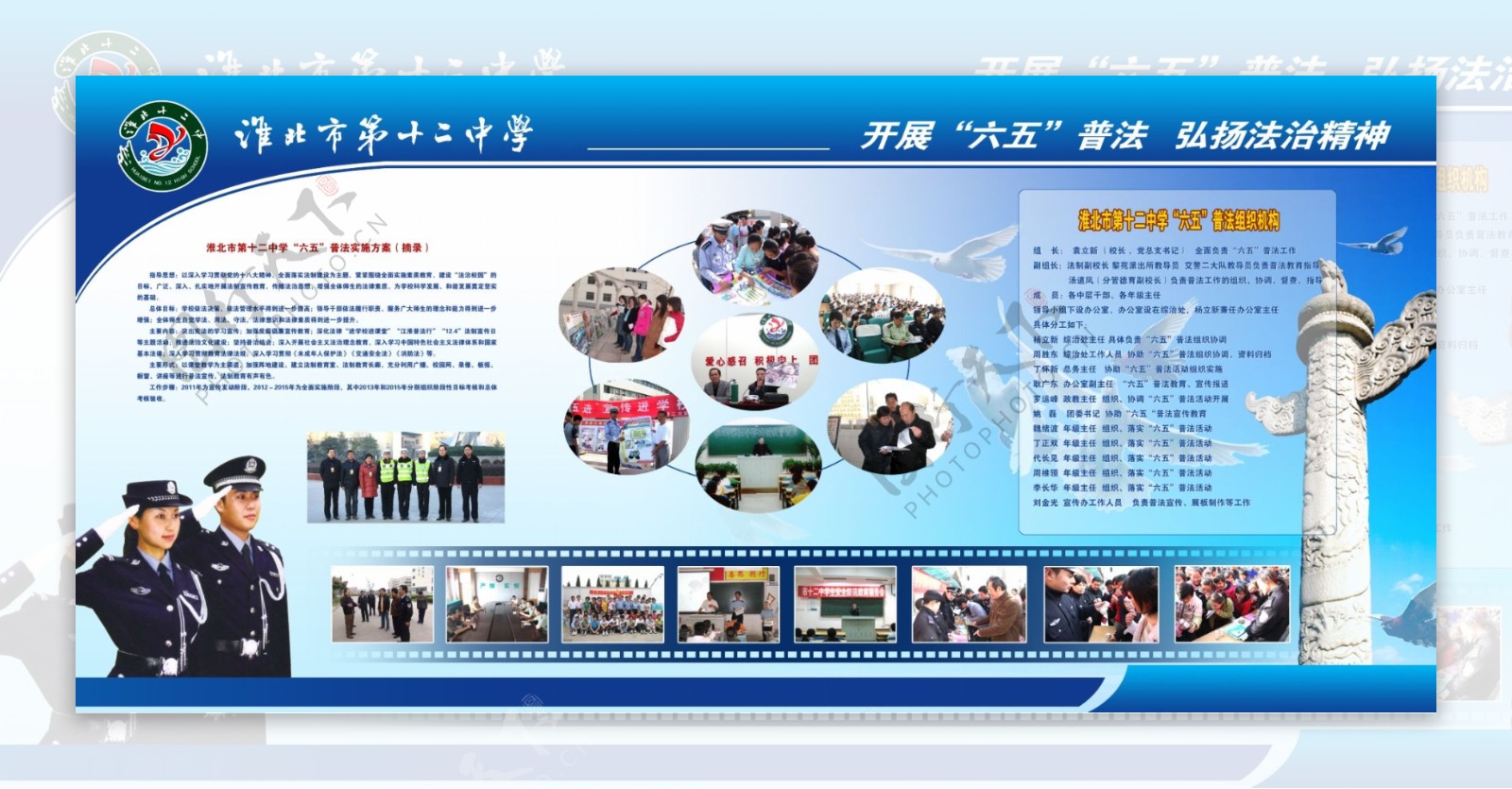Select the 代长见 年级主任 row
Image resolution: width=1512 pixels, height=789 pixels.
pos(1122,458)
